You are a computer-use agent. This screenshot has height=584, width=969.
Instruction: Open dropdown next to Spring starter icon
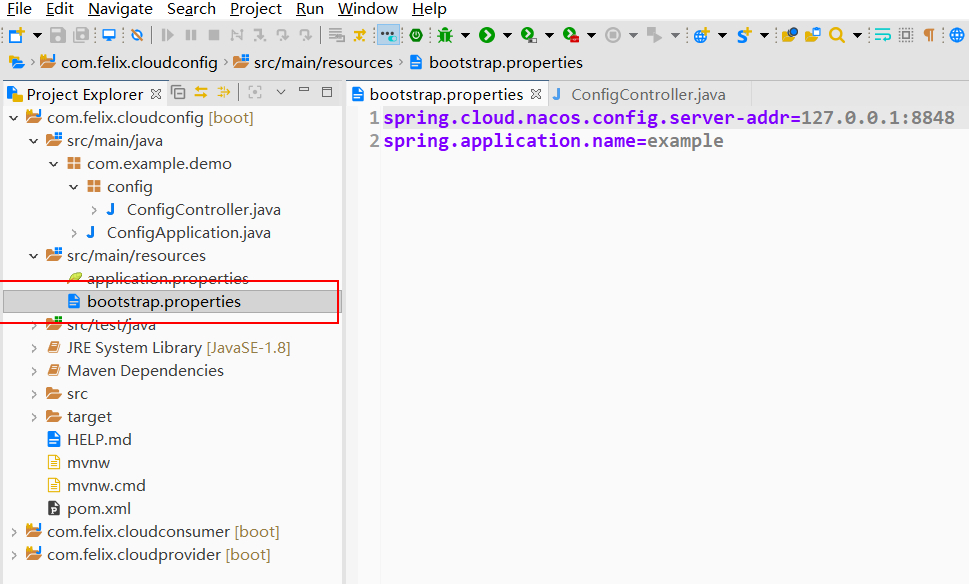764,35
